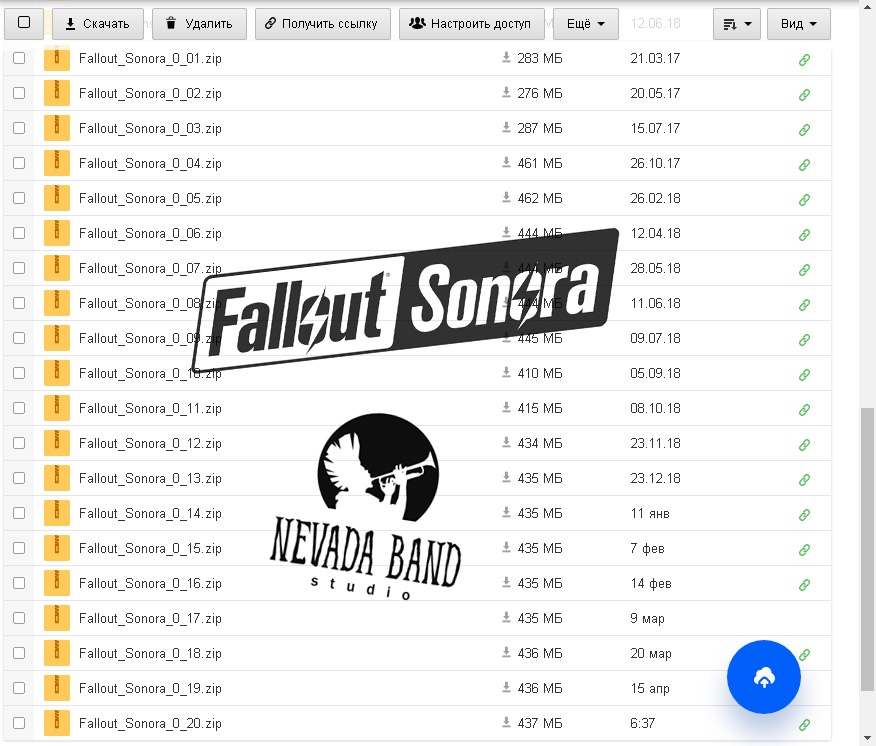Screen dimensions: 876x746
Task: Click the share link icon for Fallout_Sonora_0_16.zip
Action: (804, 585)
